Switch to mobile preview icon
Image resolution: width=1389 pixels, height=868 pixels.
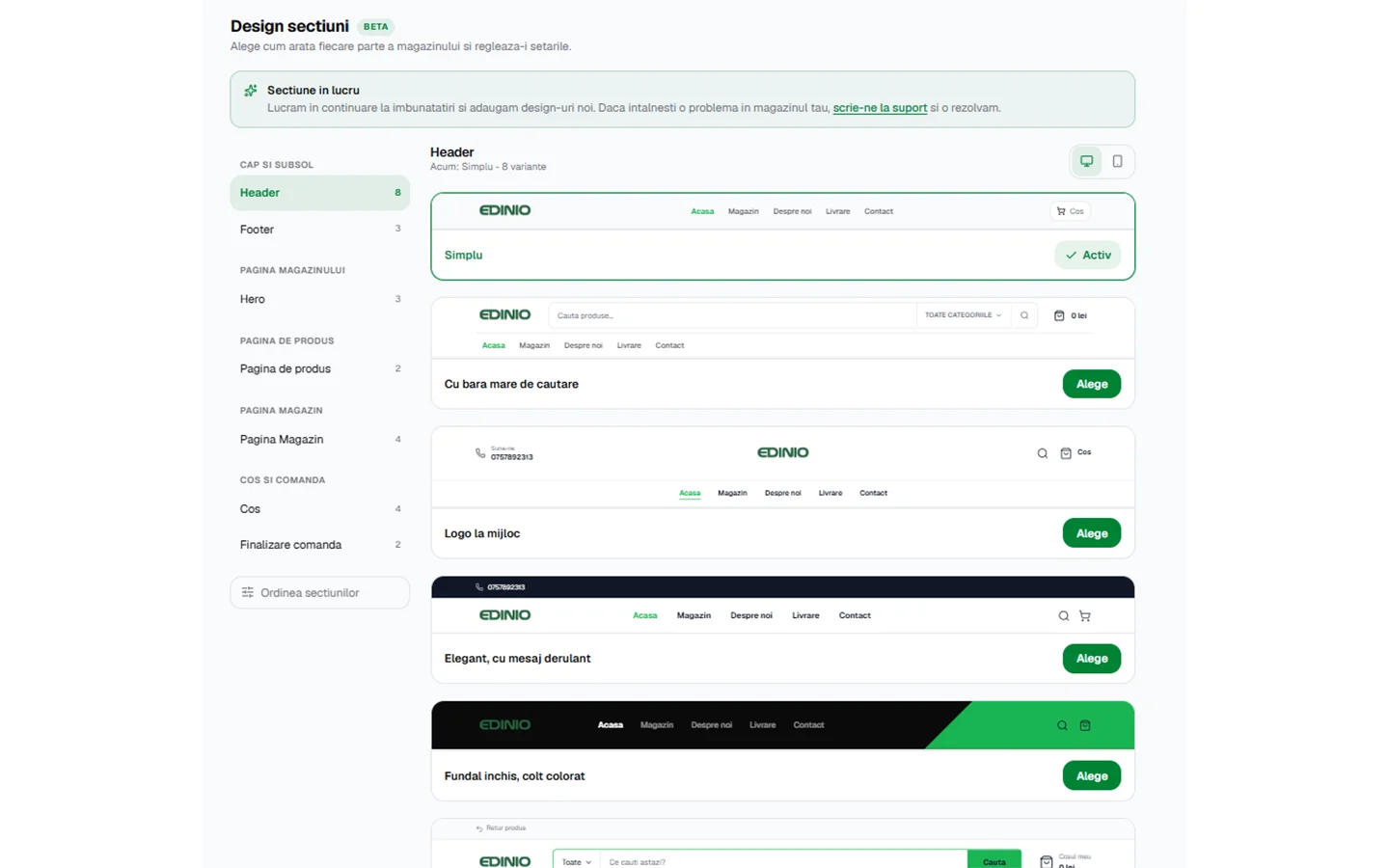pyautogui.click(x=1117, y=161)
